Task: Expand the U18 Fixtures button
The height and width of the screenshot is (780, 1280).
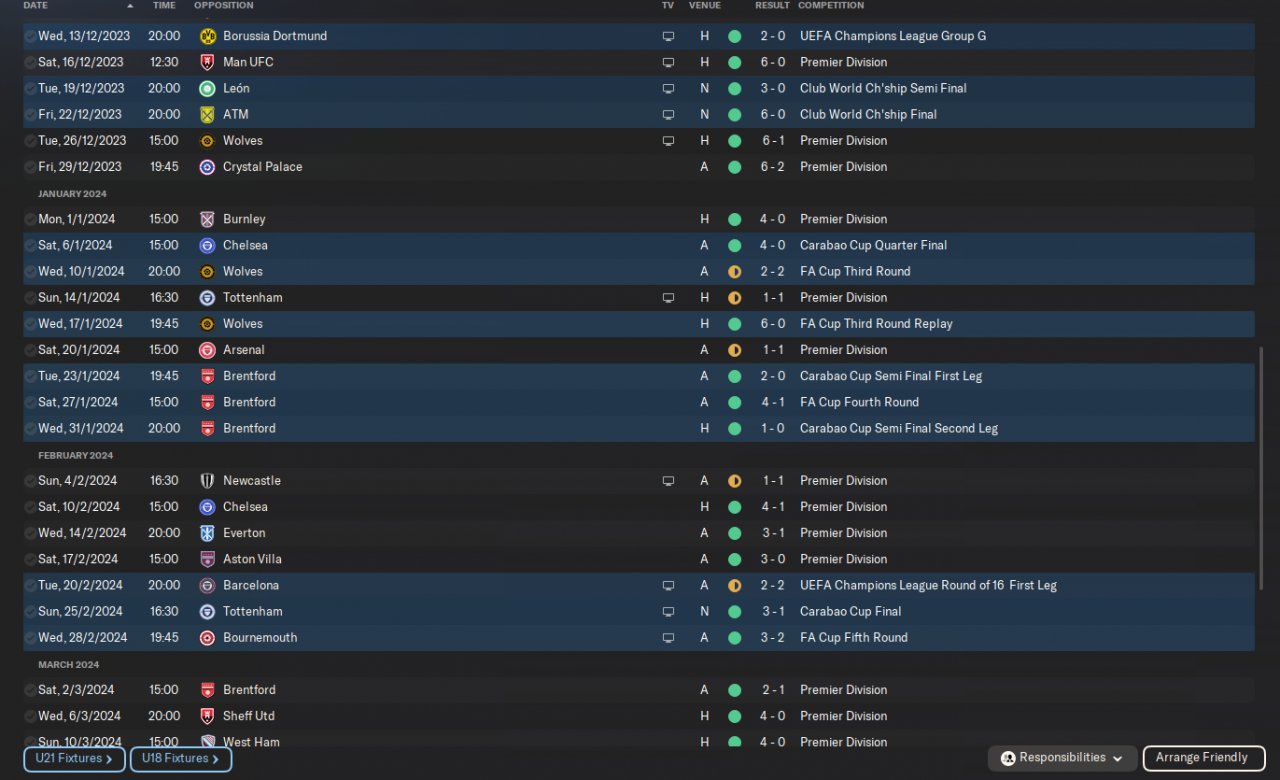Action: [x=181, y=759]
